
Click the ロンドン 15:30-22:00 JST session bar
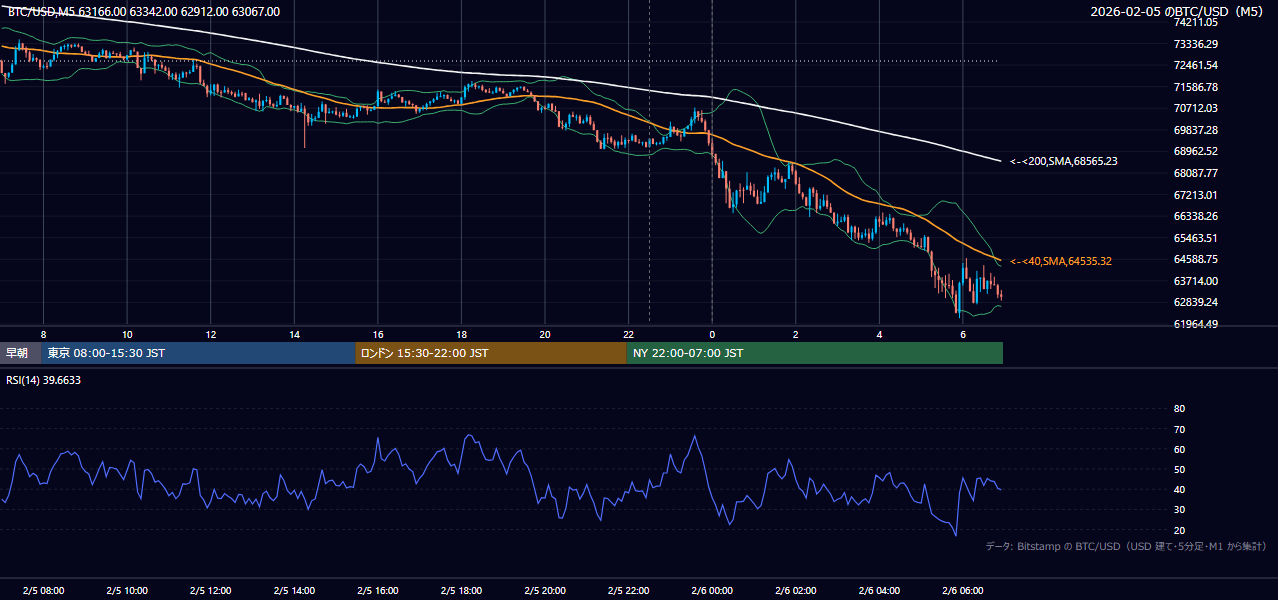pos(491,353)
